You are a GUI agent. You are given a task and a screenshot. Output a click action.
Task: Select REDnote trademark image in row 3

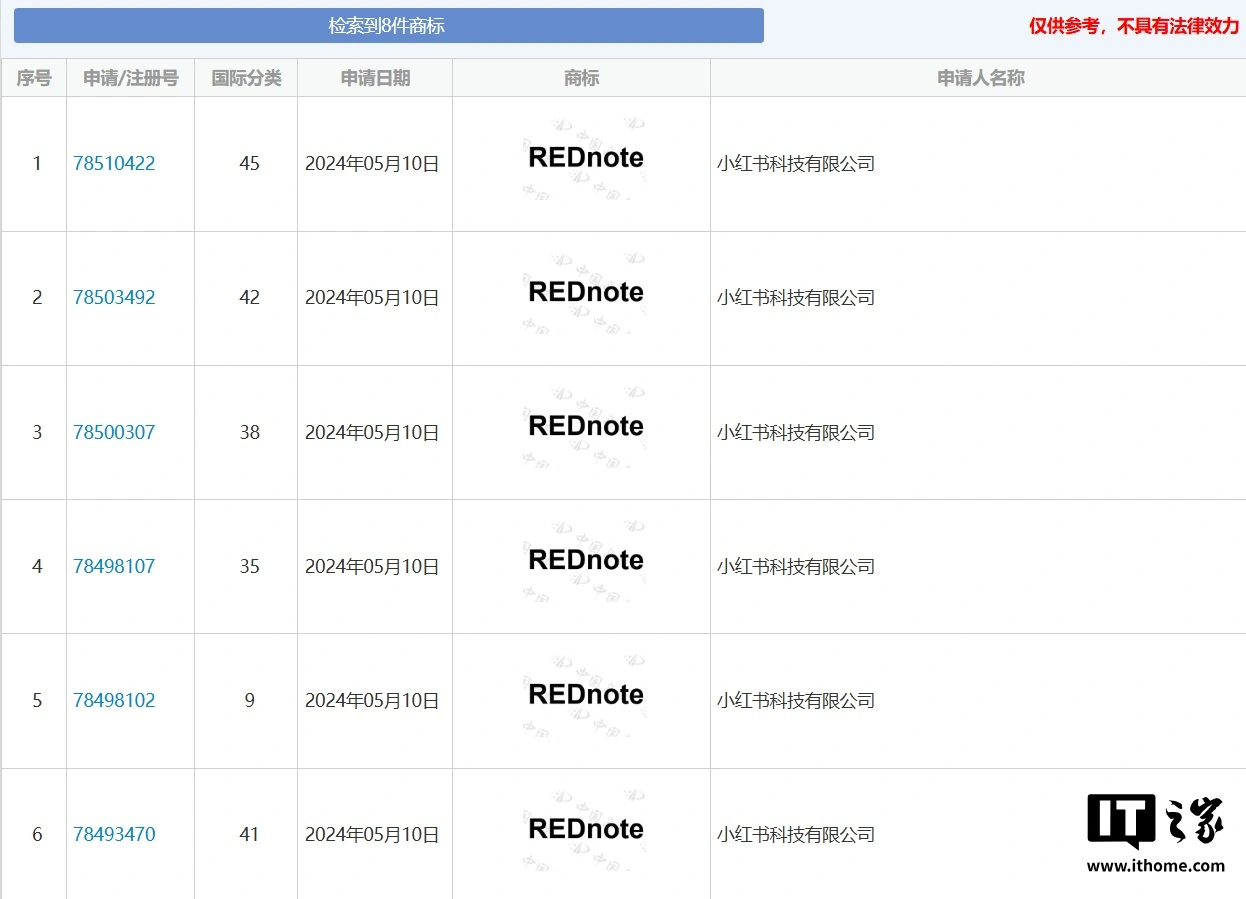click(x=586, y=426)
